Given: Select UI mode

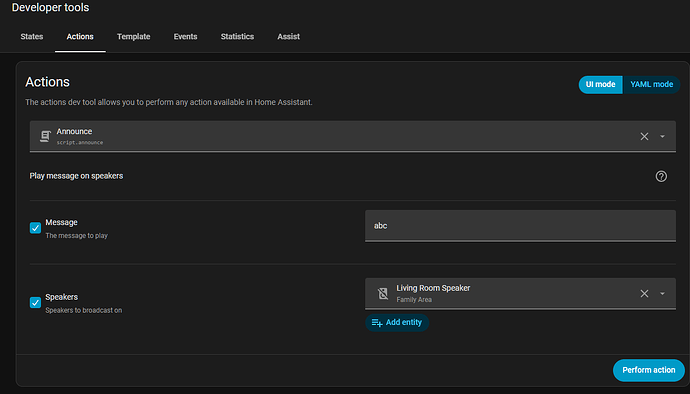Looking at the screenshot, I should tap(600, 85).
